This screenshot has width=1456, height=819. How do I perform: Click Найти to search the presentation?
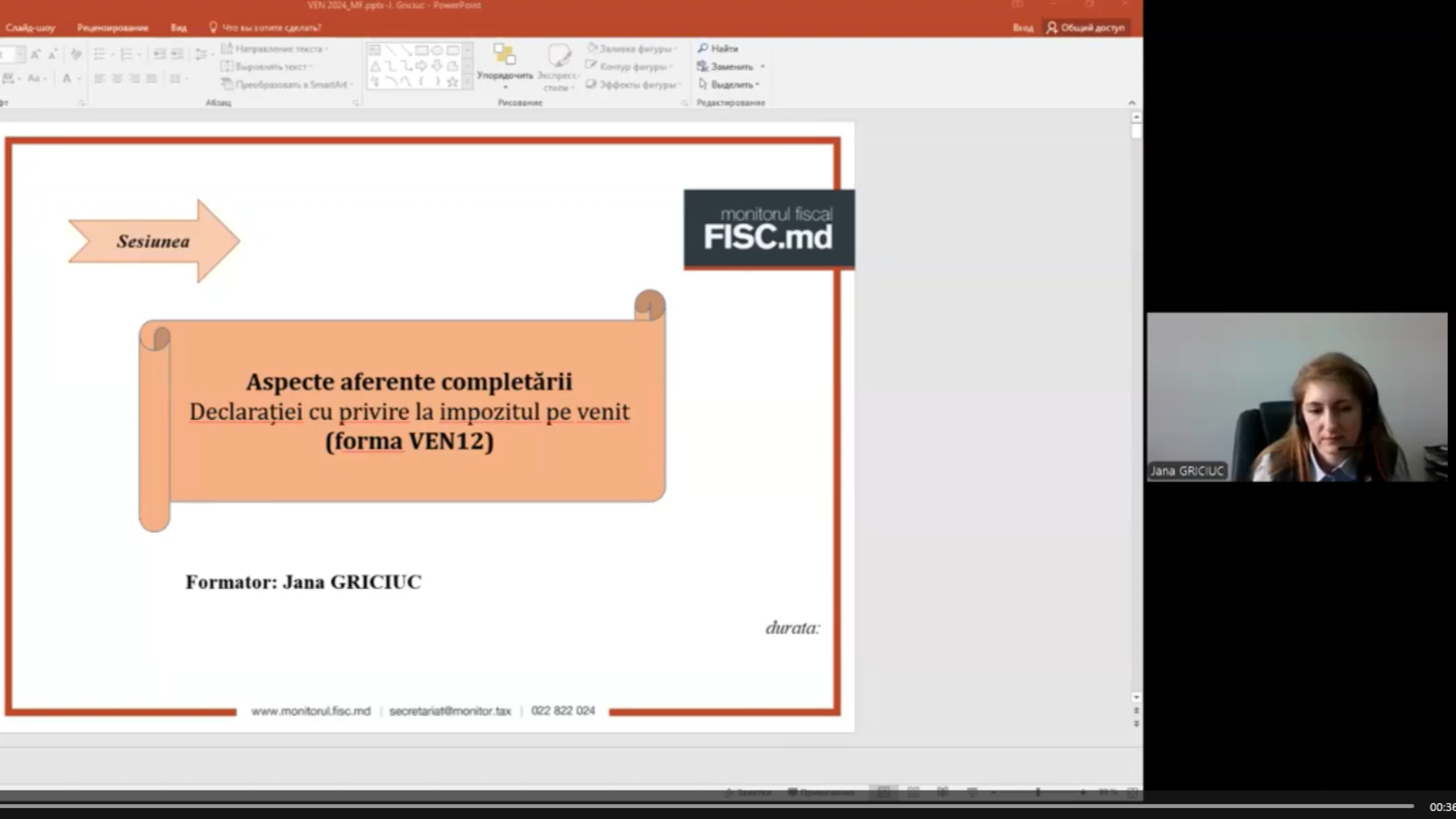[x=719, y=48]
